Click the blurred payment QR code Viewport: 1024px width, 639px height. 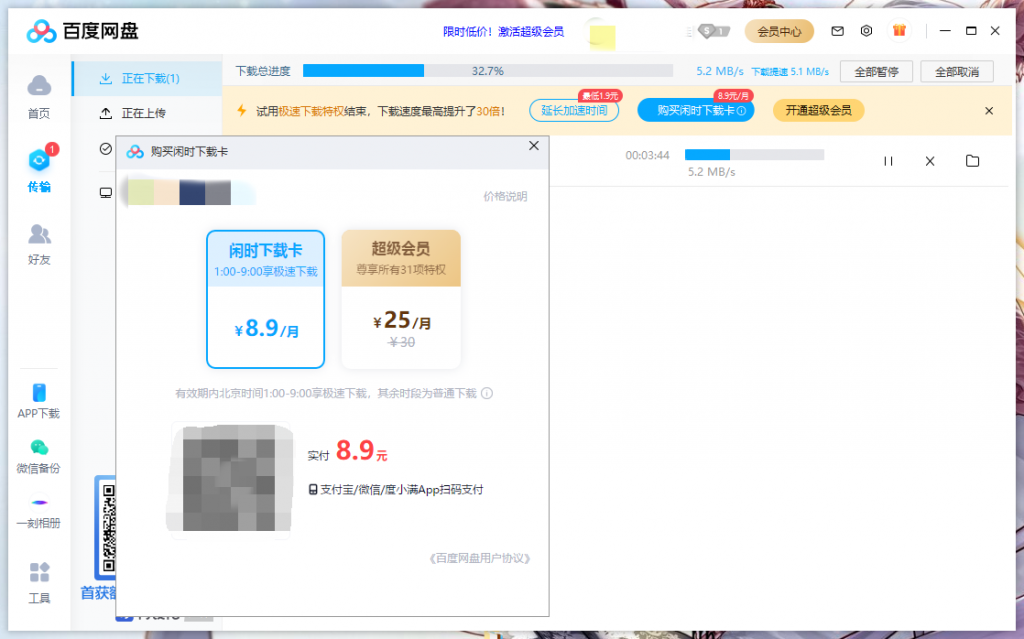pyautogui.click(x=229, y=478)
